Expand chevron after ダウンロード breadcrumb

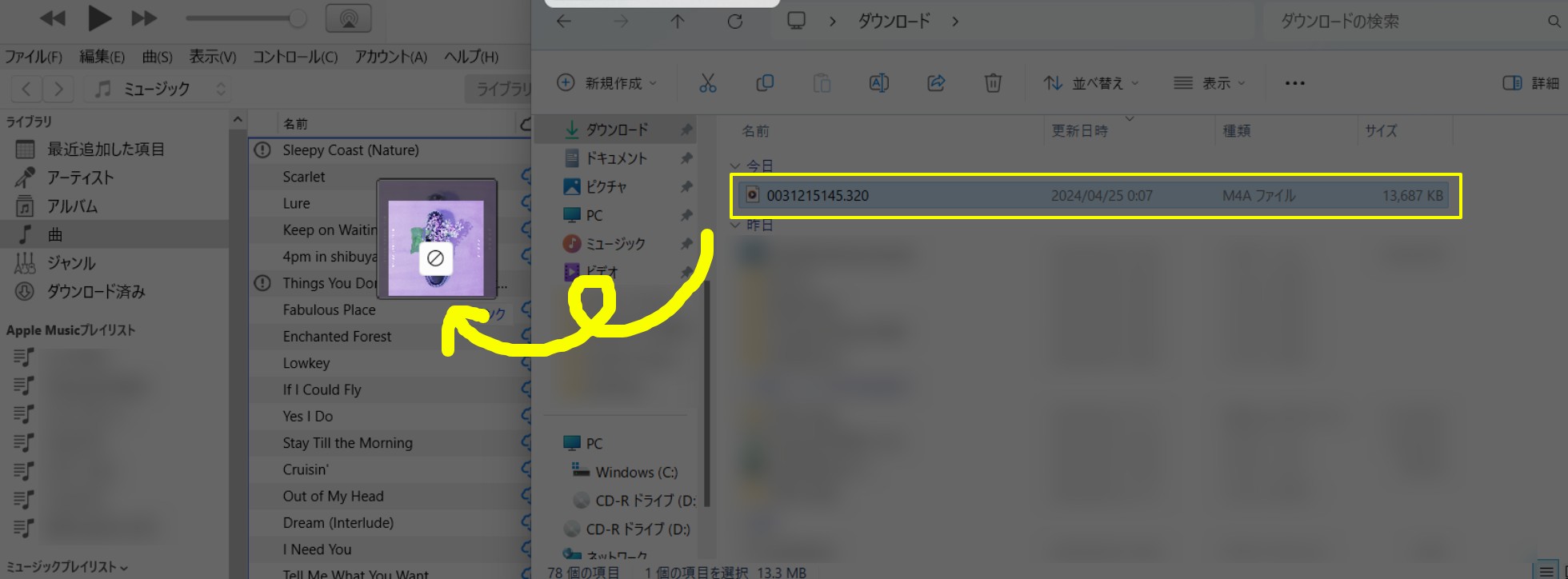coord(955,22)
